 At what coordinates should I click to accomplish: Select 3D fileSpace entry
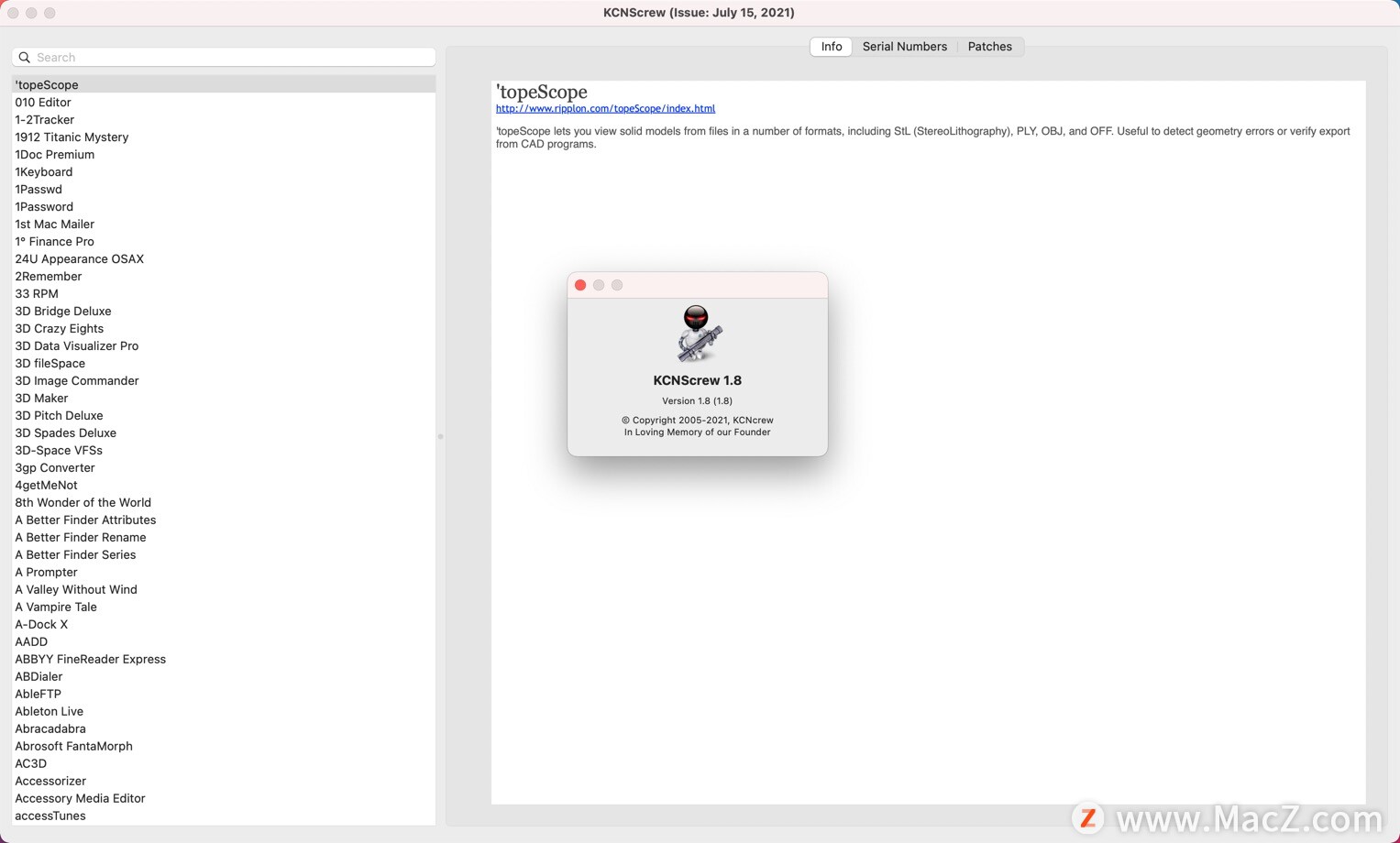(224, 363)
